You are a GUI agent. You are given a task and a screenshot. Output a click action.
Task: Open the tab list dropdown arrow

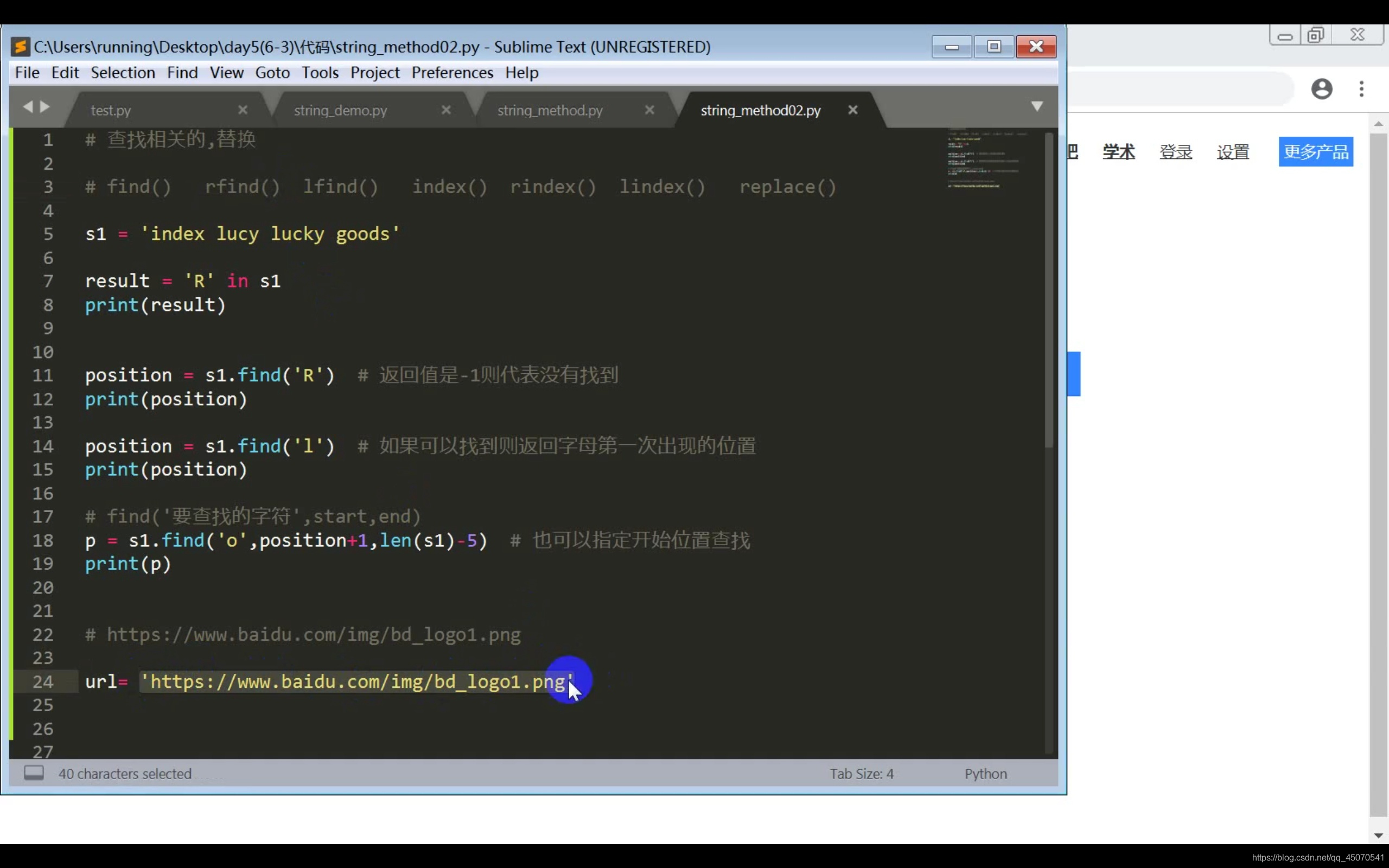1036,107
